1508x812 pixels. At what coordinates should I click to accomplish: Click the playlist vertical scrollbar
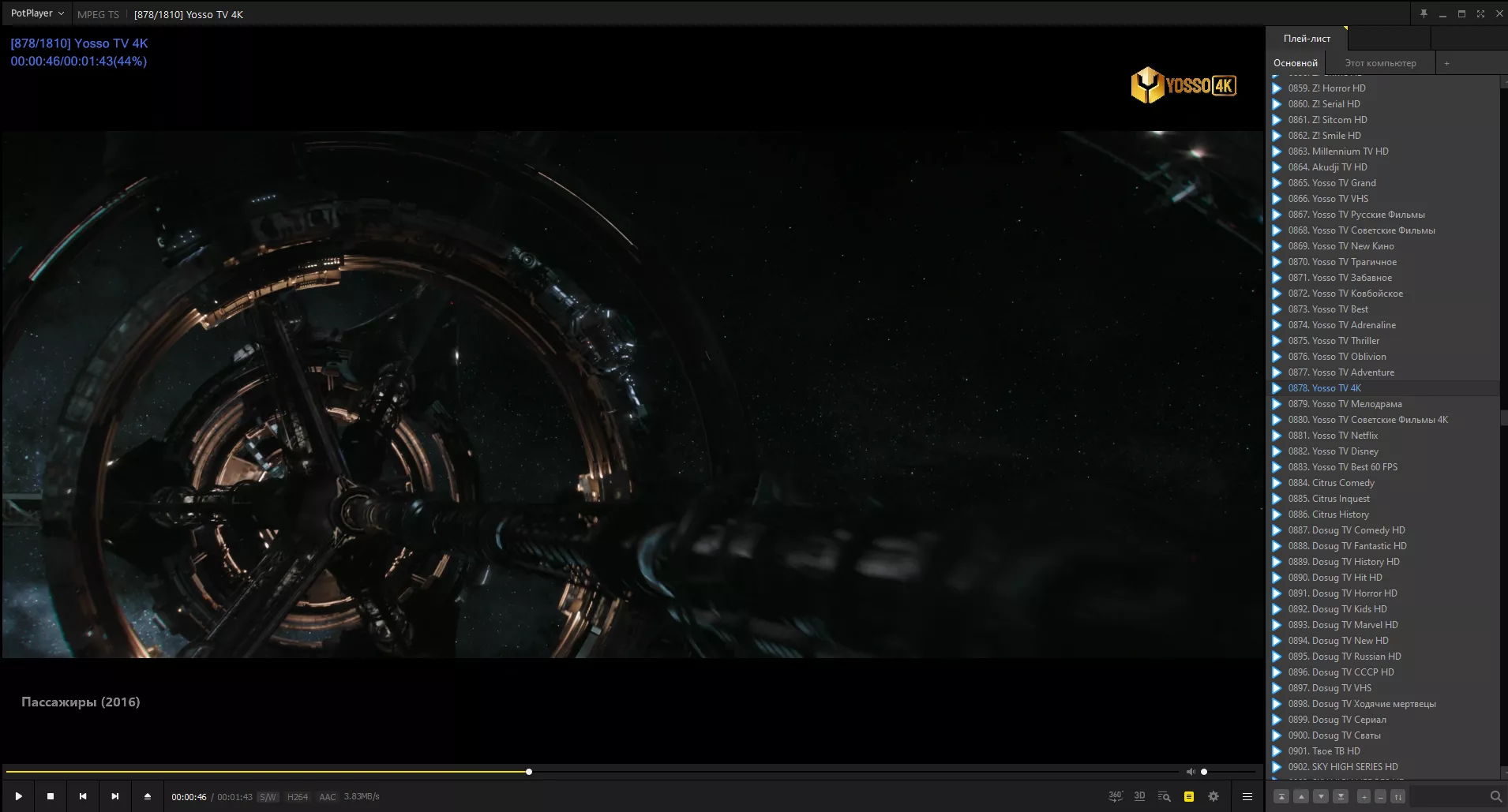click(1503, 417)
